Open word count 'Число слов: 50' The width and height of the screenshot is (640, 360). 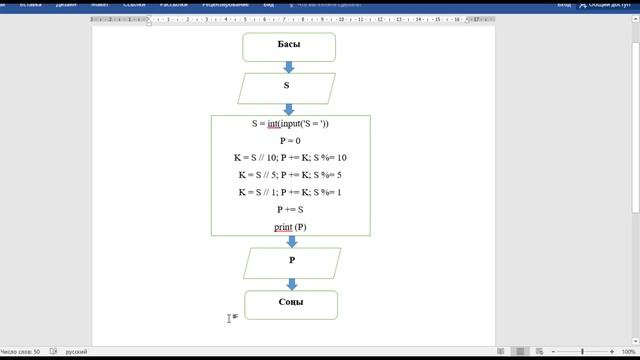(20, 351)
